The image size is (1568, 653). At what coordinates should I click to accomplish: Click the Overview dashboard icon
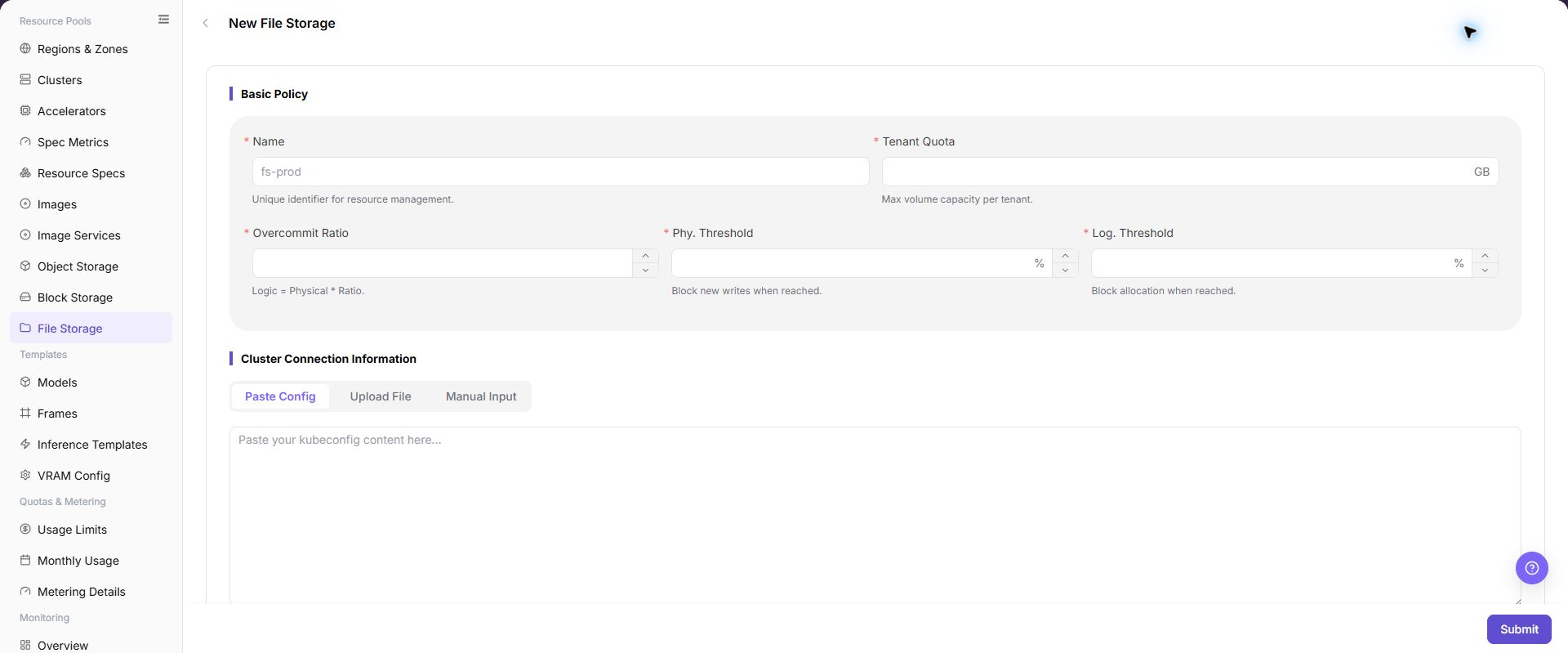(x=25, y=646)
